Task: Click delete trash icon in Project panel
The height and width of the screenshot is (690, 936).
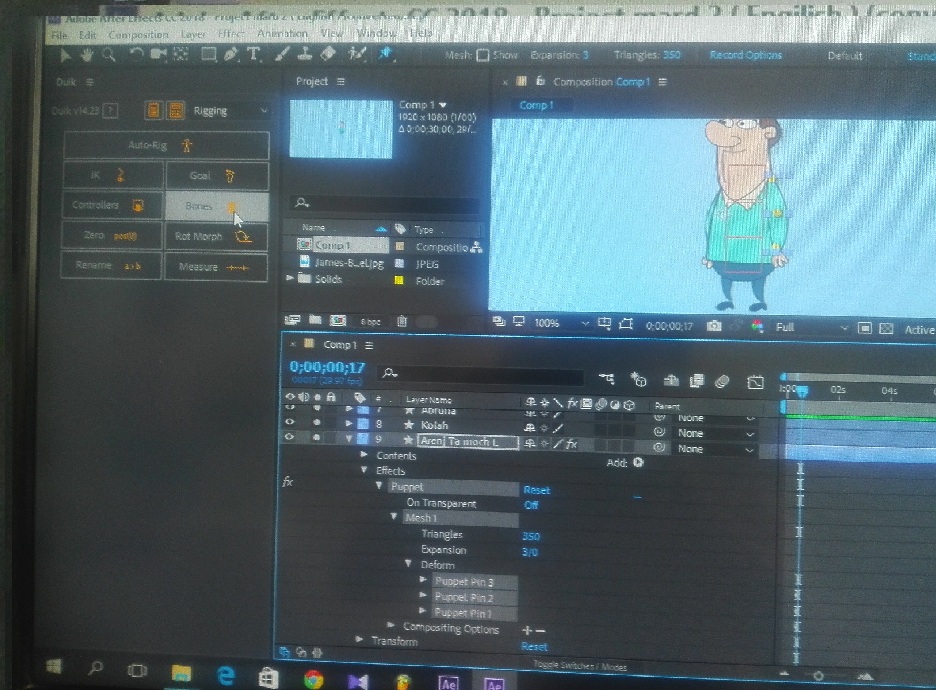Action: tap(402, 321)
